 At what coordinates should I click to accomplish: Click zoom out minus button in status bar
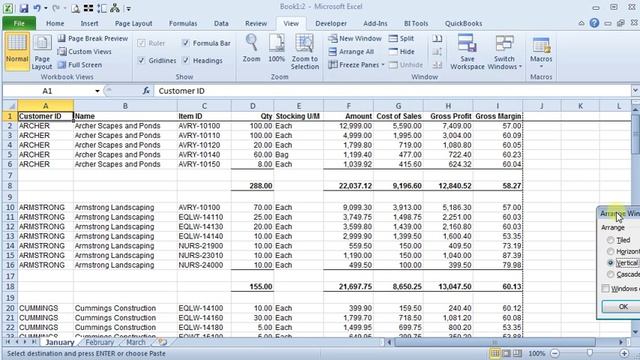point(555,353)
